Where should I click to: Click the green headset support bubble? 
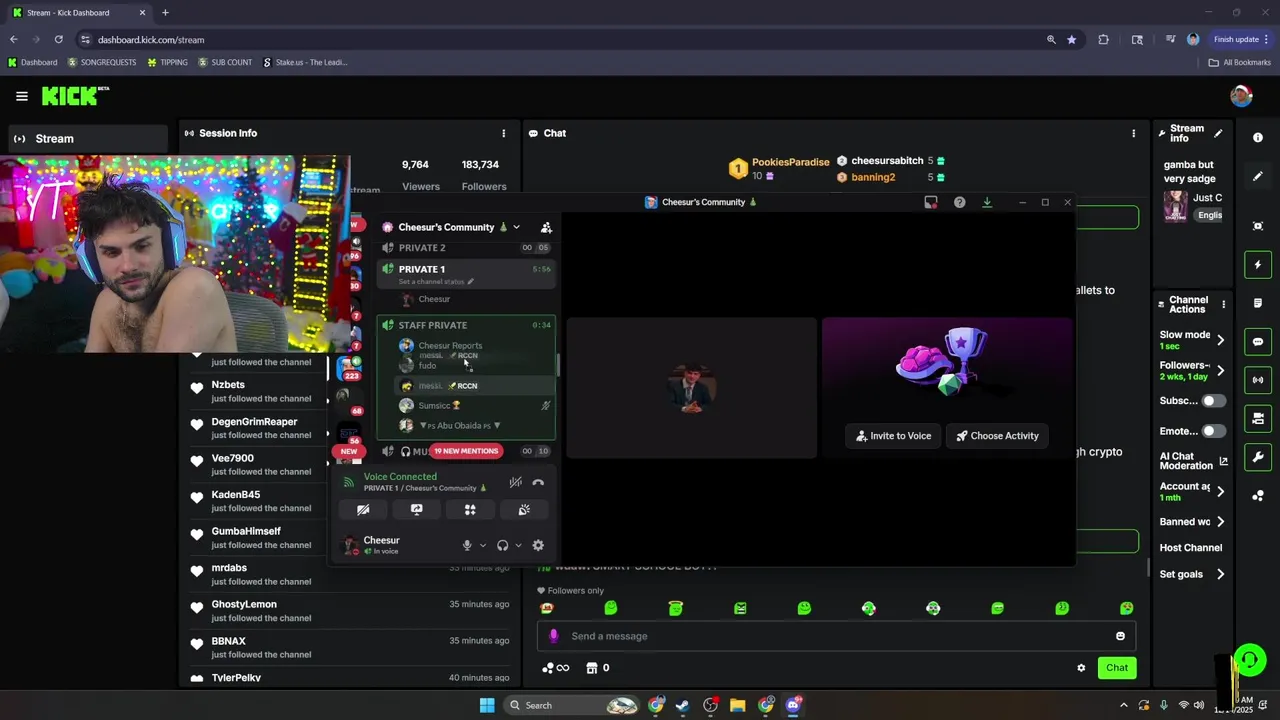tap(1250, 660)
